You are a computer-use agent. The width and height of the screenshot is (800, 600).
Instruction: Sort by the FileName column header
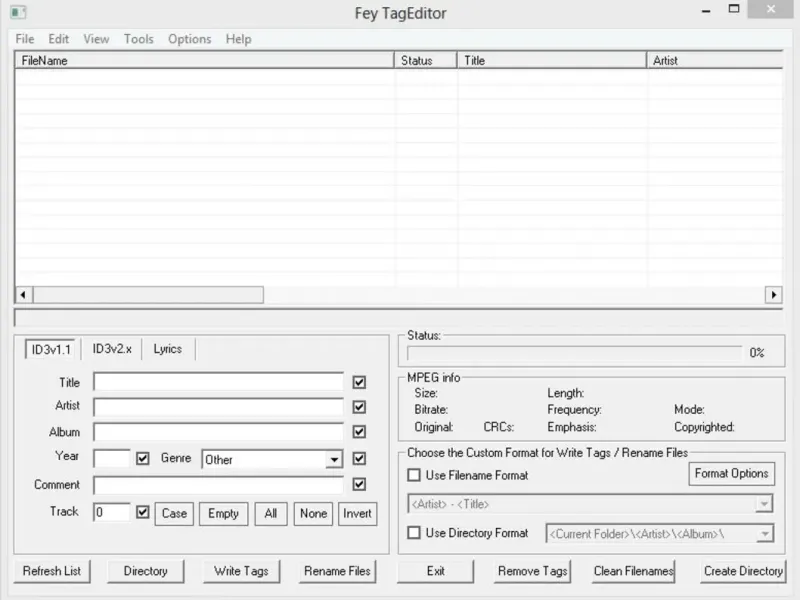[x=205, y=60]
